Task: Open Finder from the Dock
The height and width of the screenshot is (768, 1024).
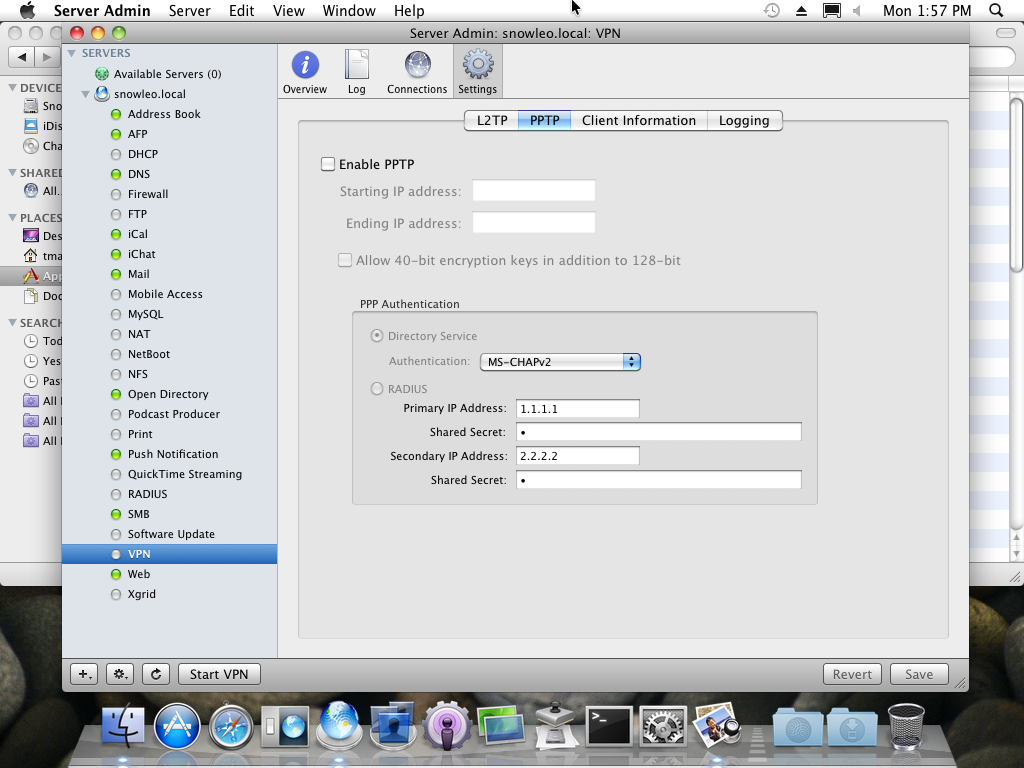Action: [x=123, y=725]
